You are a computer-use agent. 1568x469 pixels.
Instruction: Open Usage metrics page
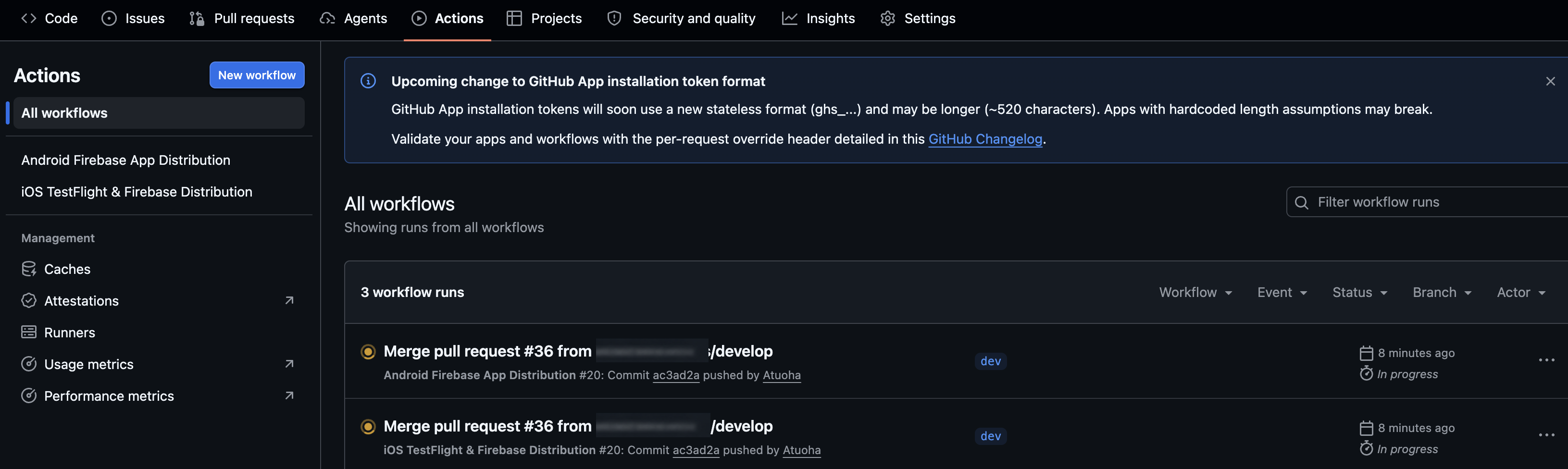(x=89, y=364)
